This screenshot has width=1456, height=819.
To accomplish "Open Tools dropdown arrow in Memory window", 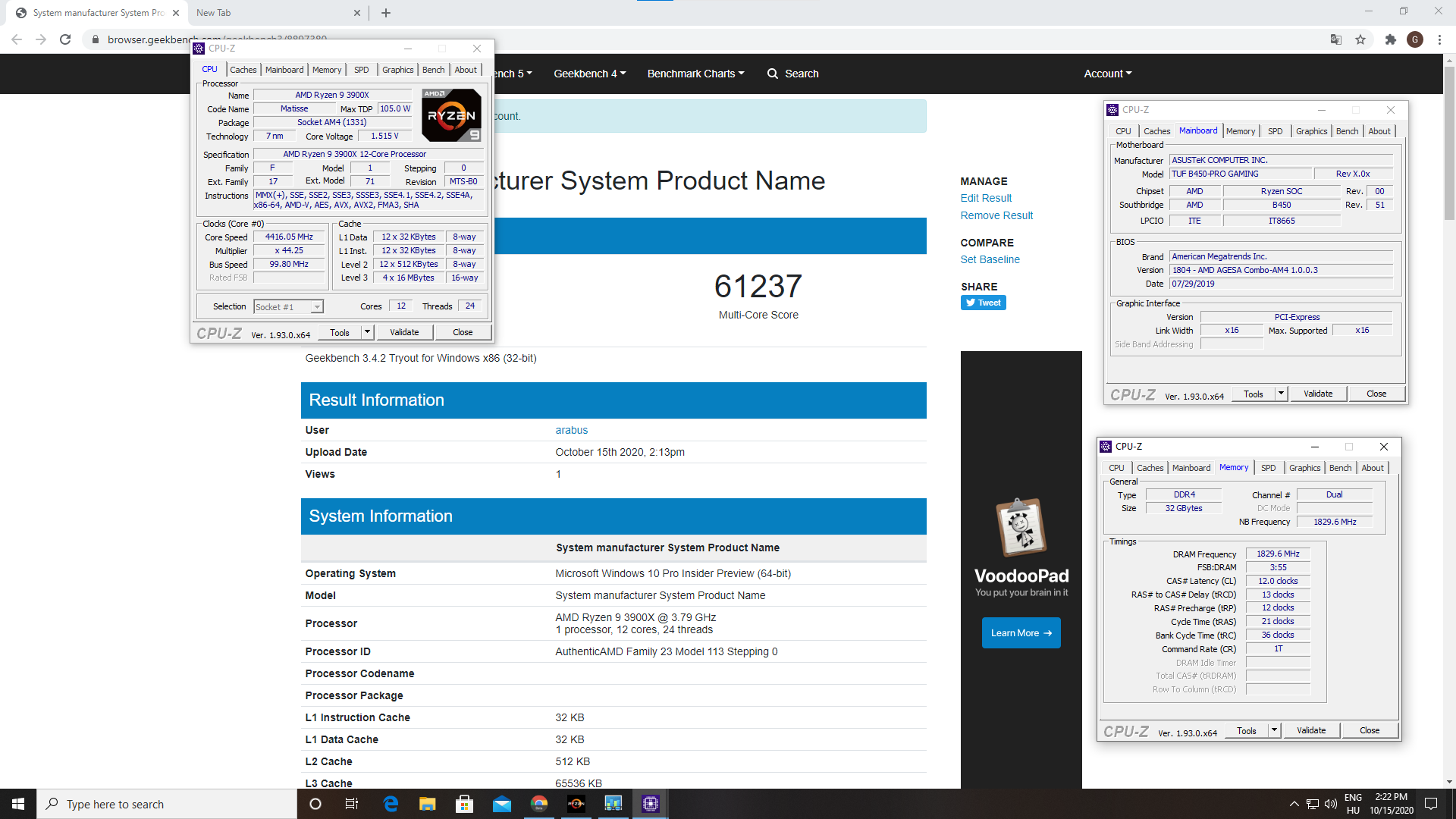I will point(1274,730).
